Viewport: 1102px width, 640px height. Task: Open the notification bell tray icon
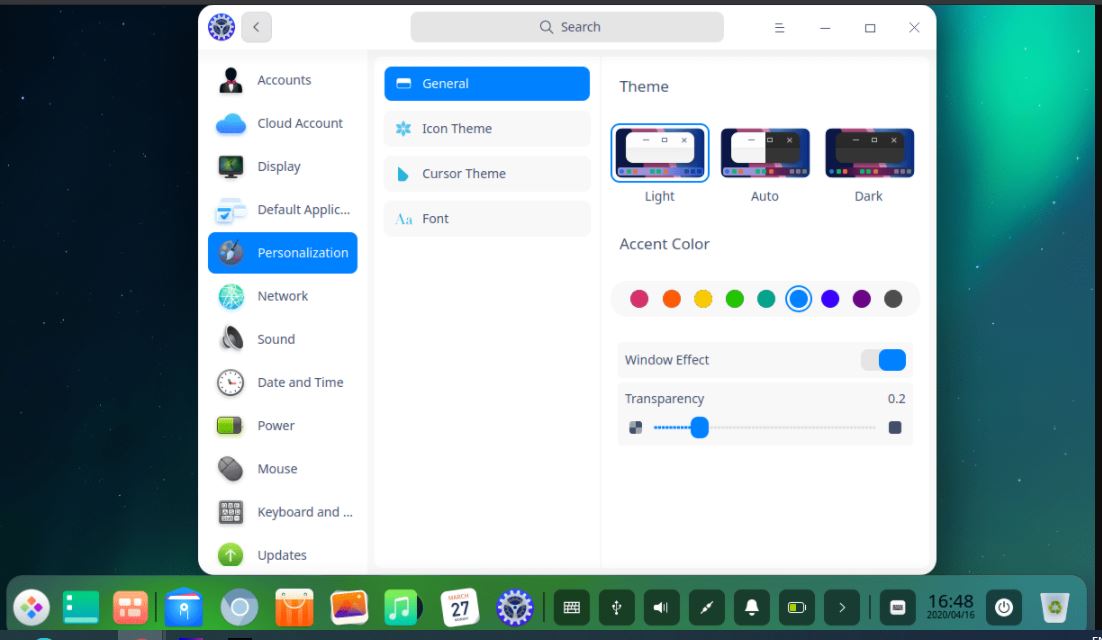pyautogui.click(x=751, y=607)
